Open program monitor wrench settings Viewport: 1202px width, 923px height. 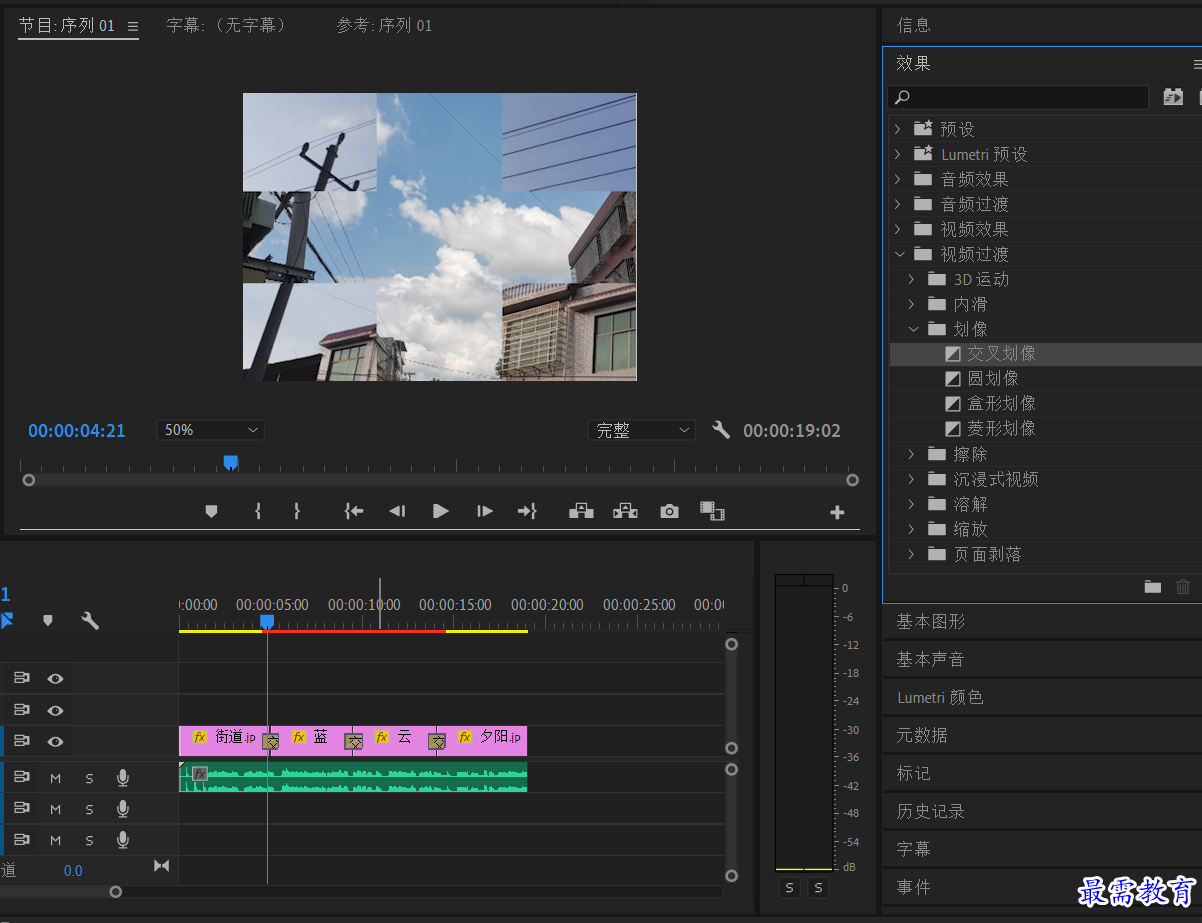(x=721, y=430)
